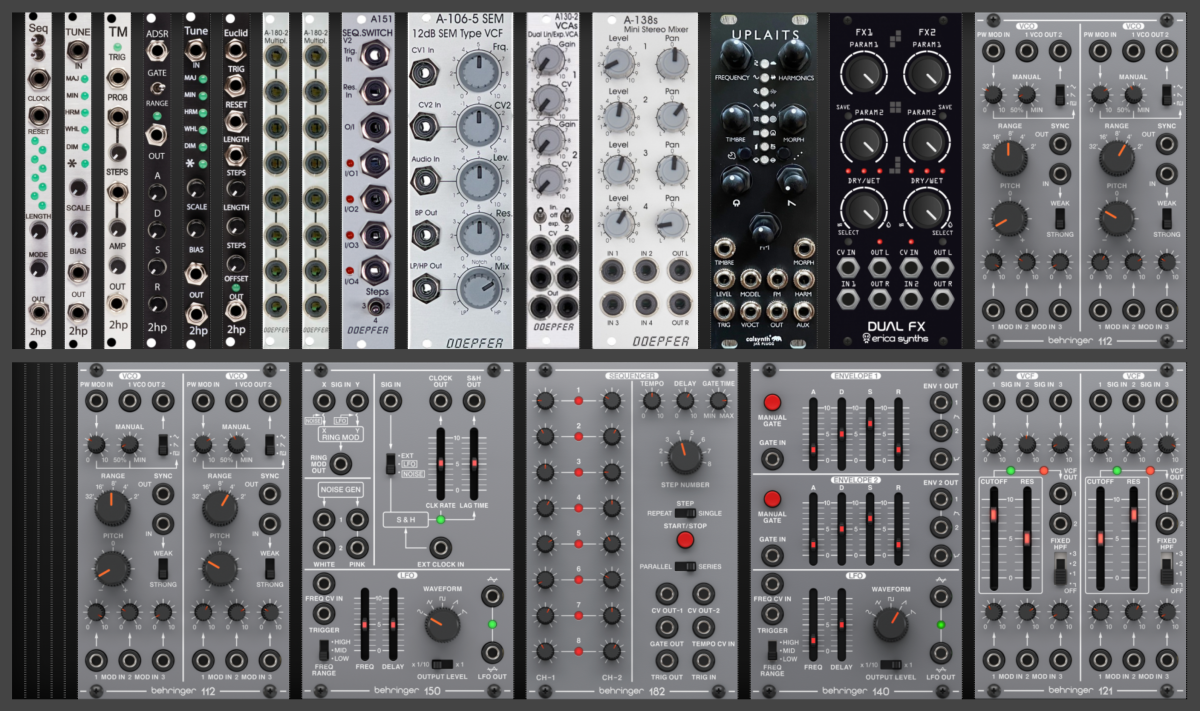Click the RING MOD OUT jack on Behringer 150
This screenshot has width=1200, height=711.
(x=340, y=464)
